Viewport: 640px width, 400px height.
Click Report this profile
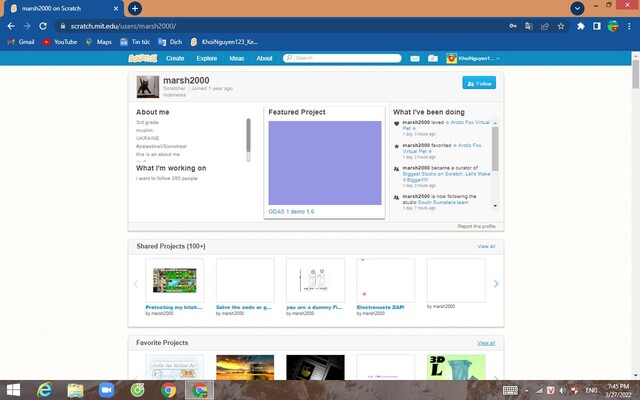(476, 226)
